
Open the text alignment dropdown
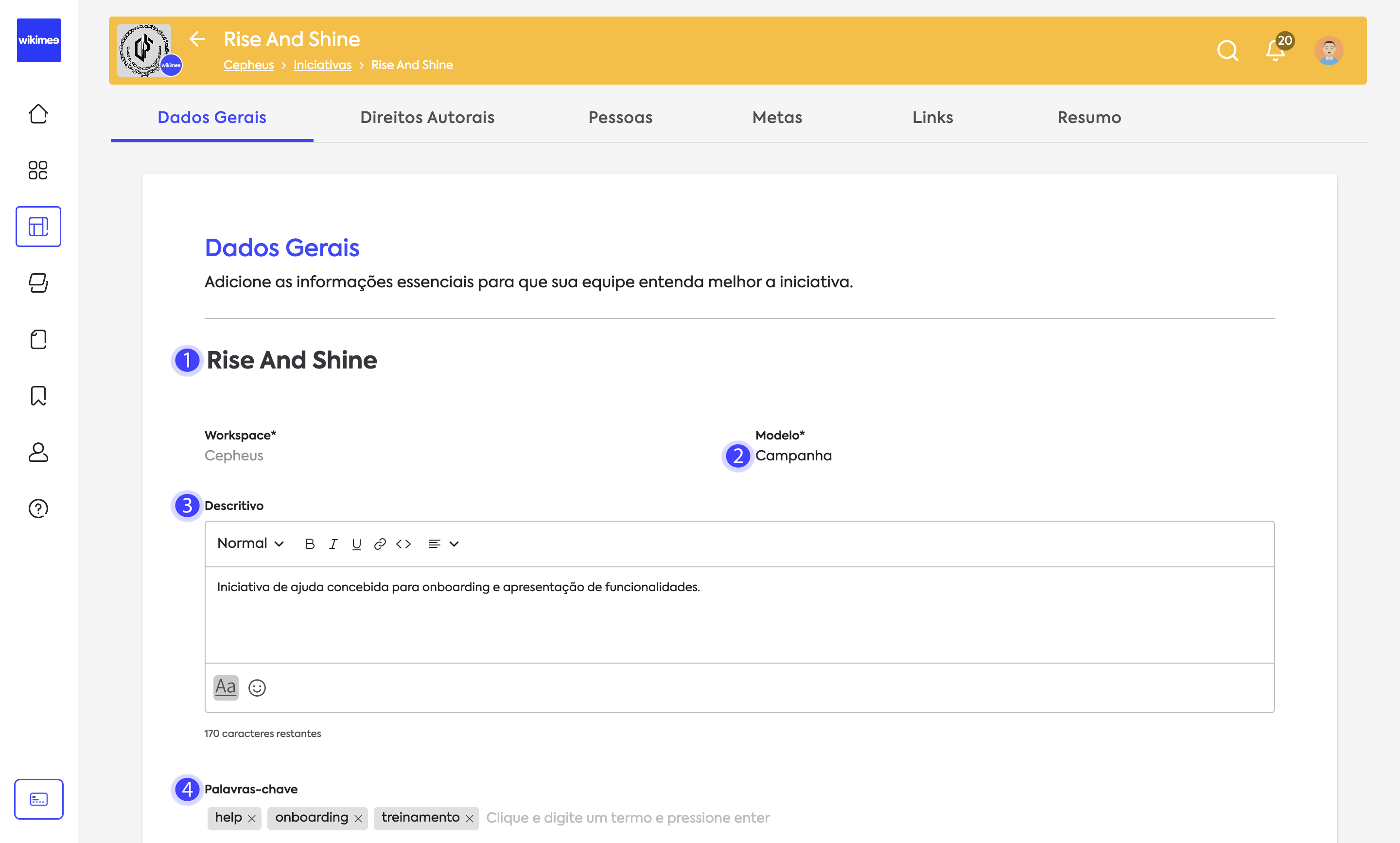tap(443, 544)
